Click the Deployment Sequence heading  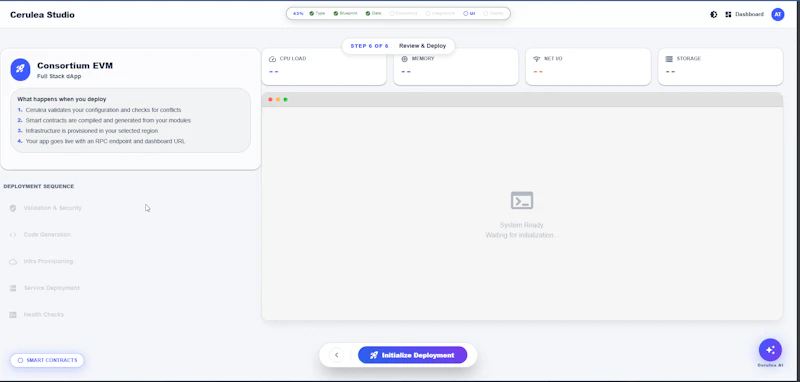pos(39,186)
